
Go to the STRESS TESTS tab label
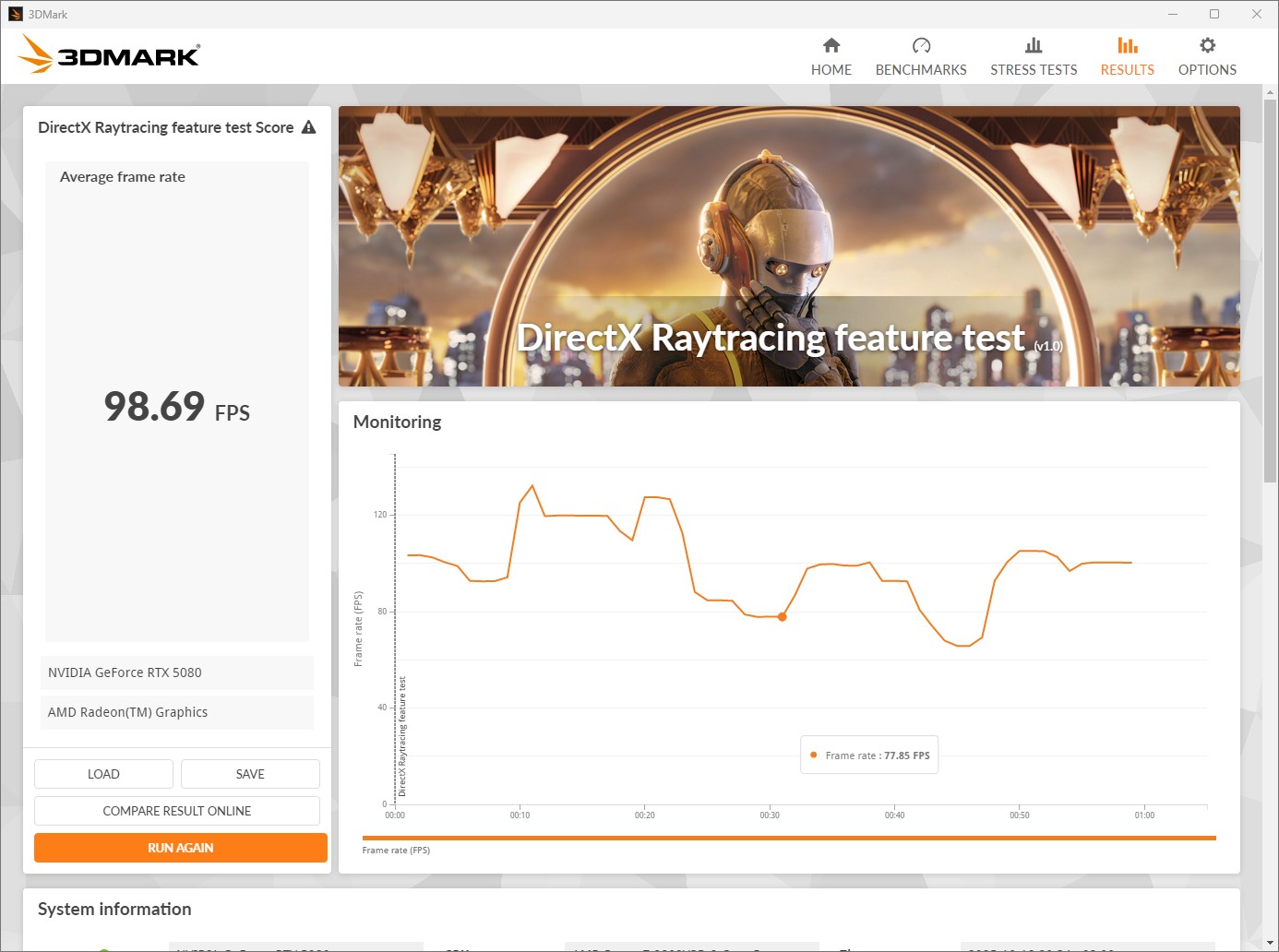click(1033, 70)
